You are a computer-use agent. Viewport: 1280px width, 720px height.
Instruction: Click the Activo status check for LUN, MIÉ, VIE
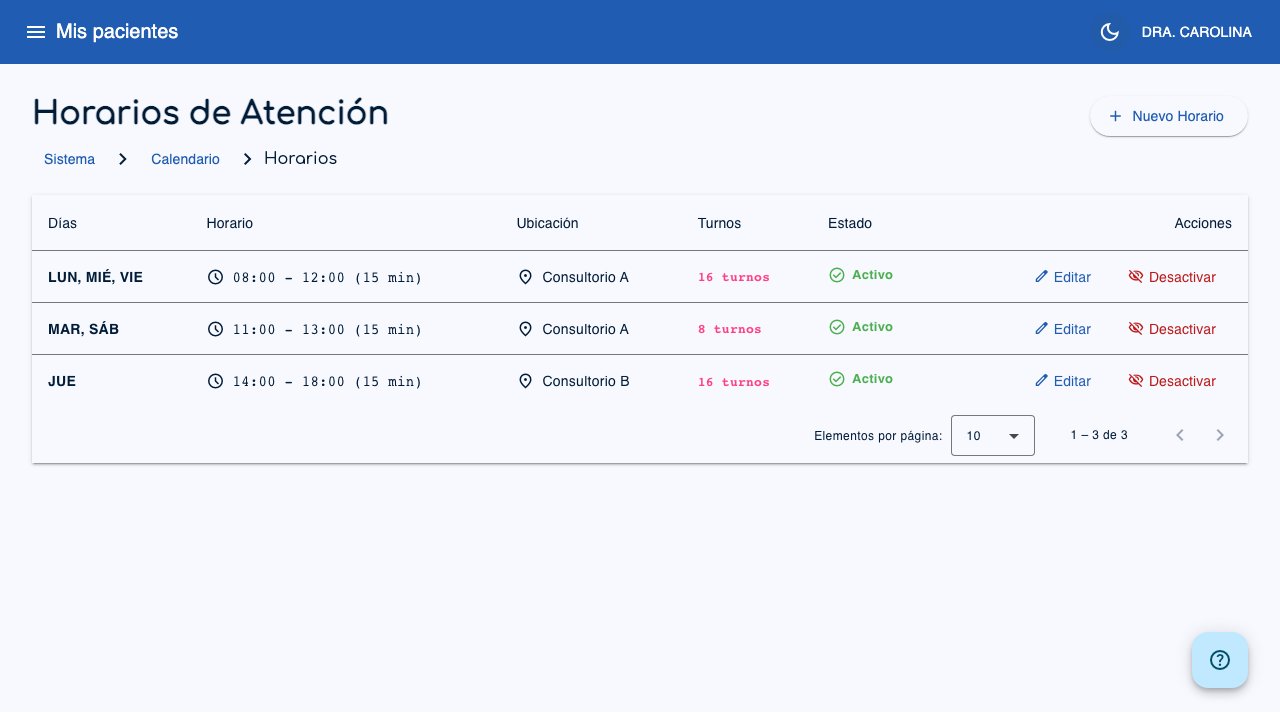point(837,275)
